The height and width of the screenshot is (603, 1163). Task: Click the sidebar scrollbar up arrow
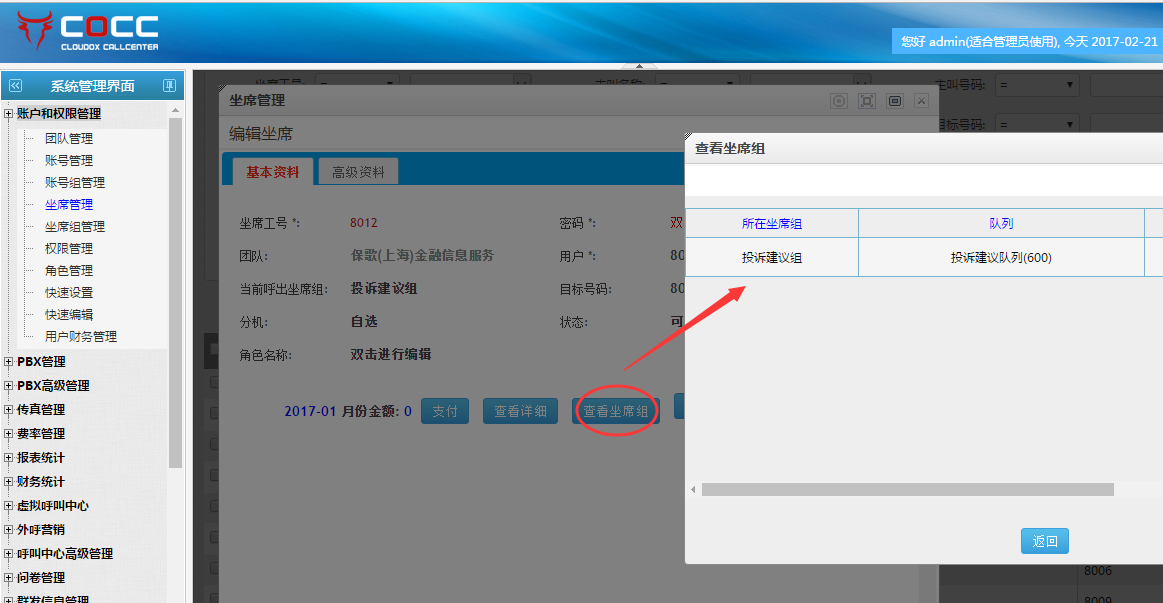(176, 111)
